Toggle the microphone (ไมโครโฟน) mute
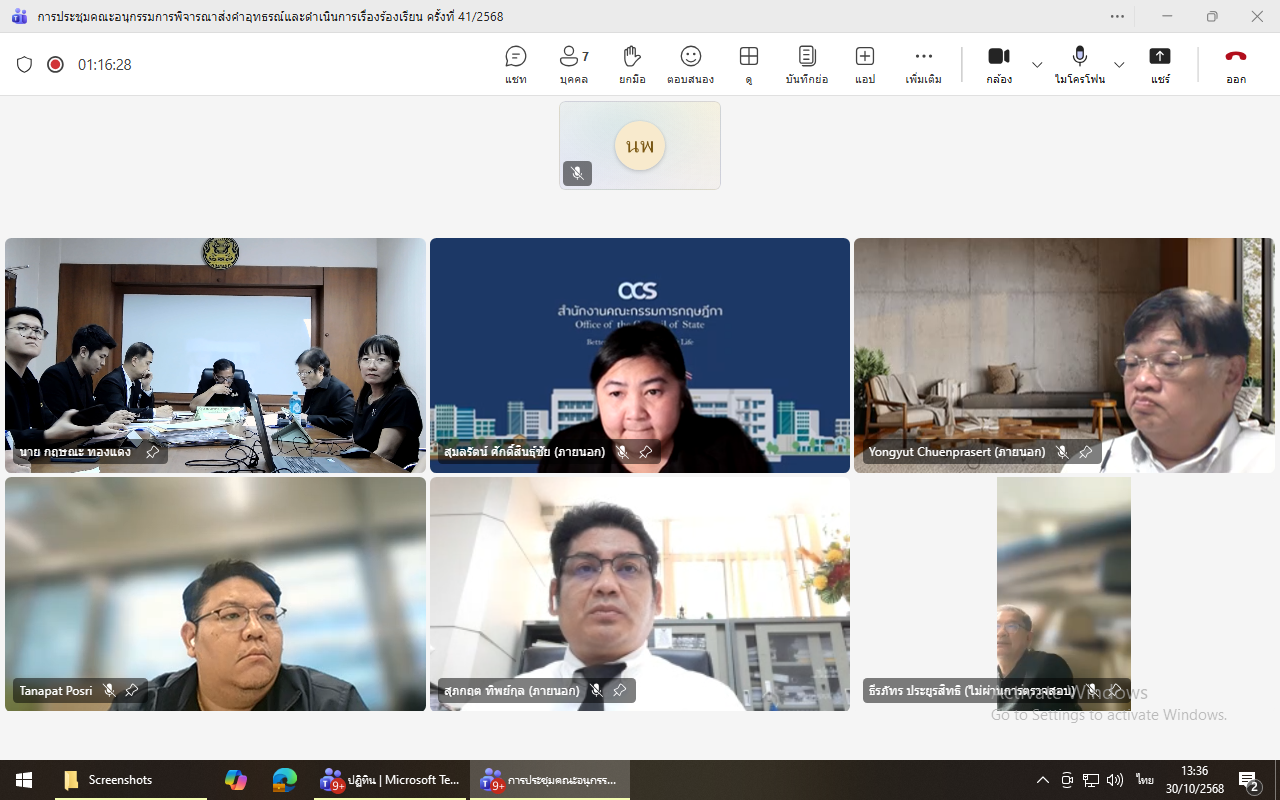The width and height of the screenshot is (1280, 800). click(1079, 64)
